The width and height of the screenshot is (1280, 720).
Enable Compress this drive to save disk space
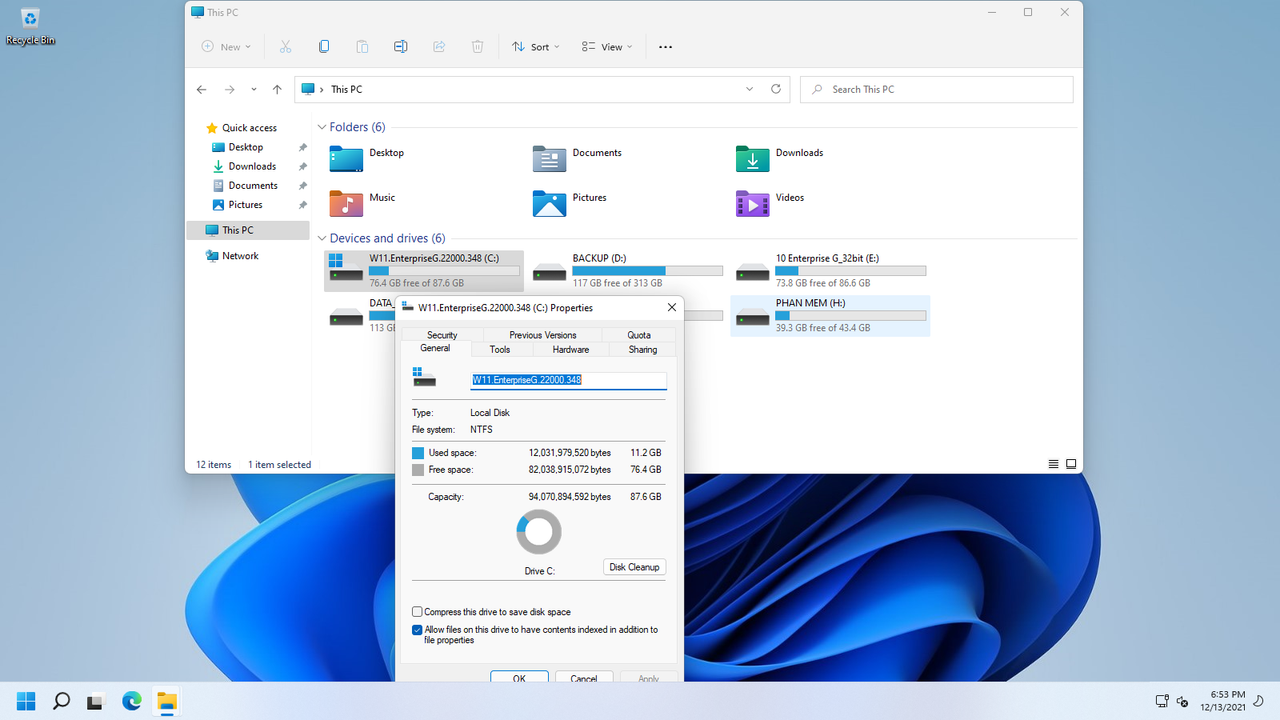[x=417, y=611]
